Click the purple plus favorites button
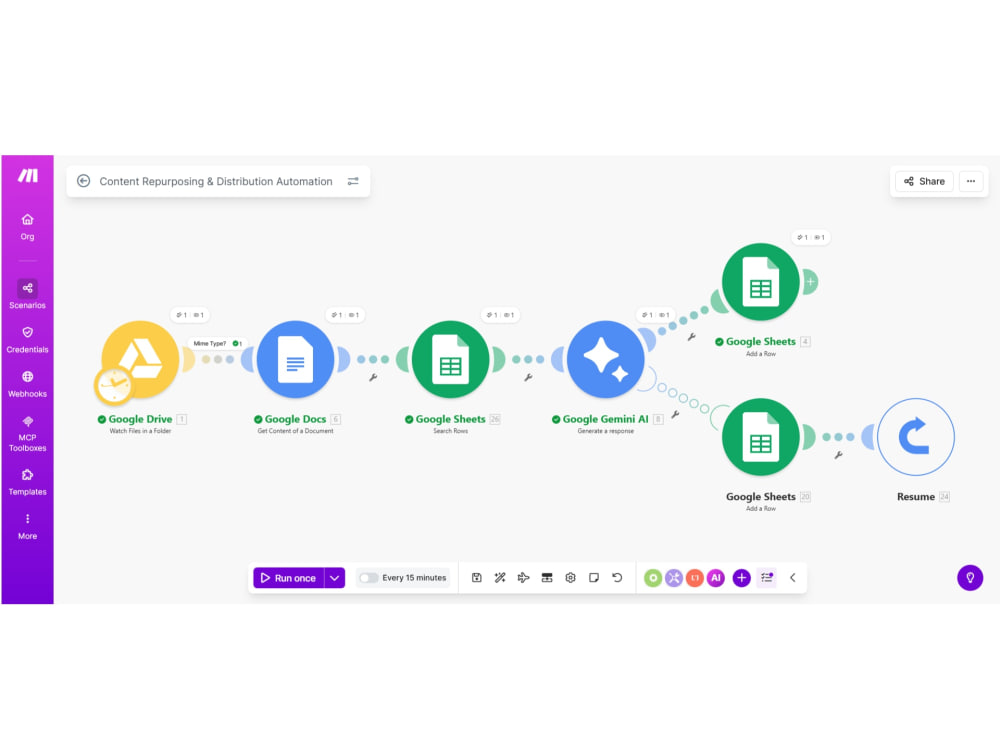 [x=741, y=578]
